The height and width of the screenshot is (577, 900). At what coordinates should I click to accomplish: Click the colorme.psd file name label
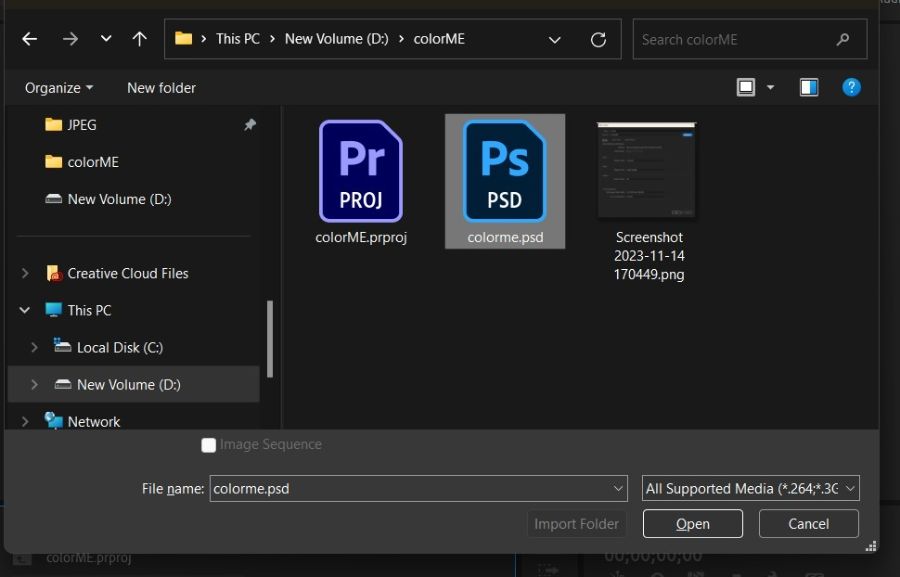tap(505, 237)
